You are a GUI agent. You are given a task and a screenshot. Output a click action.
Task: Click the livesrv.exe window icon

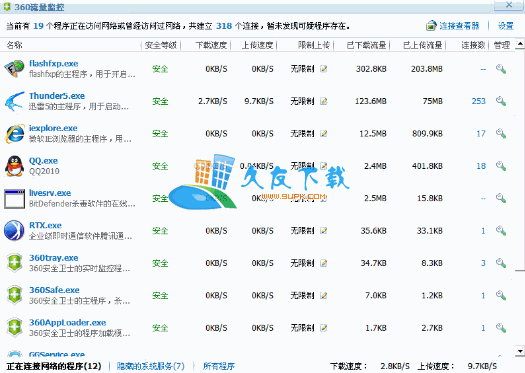[14, 198]
